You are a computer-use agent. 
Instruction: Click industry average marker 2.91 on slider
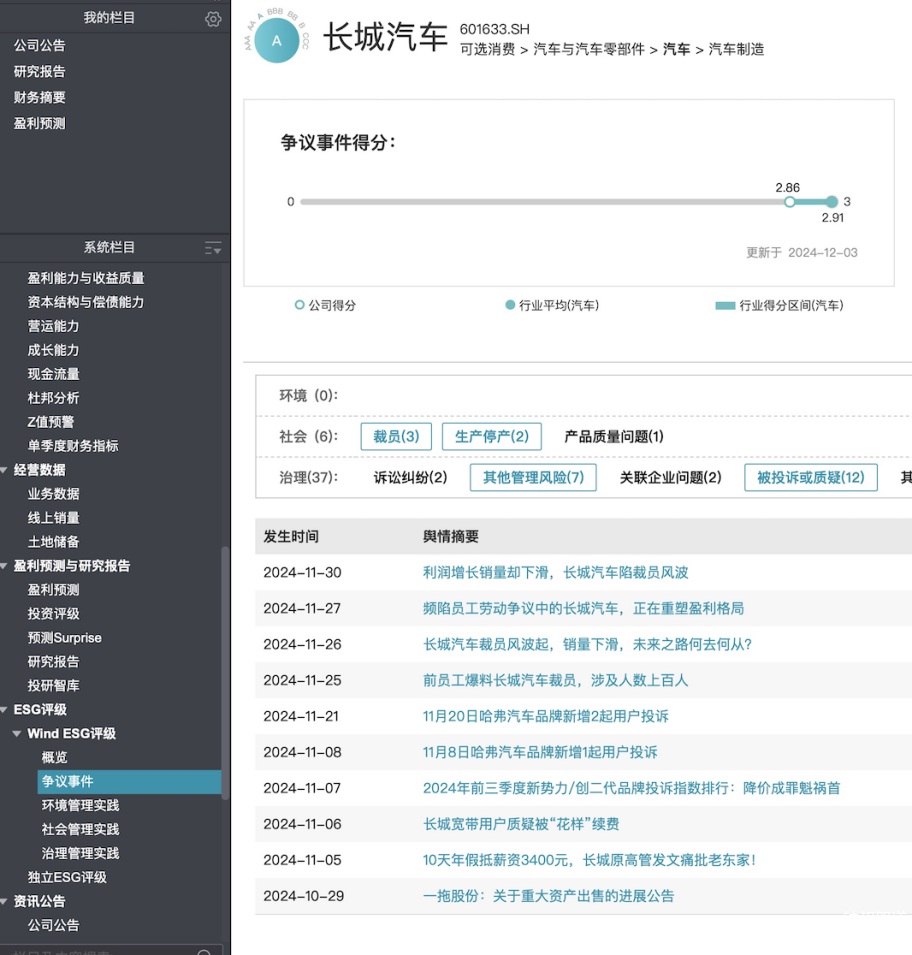[x=832, y=202]
